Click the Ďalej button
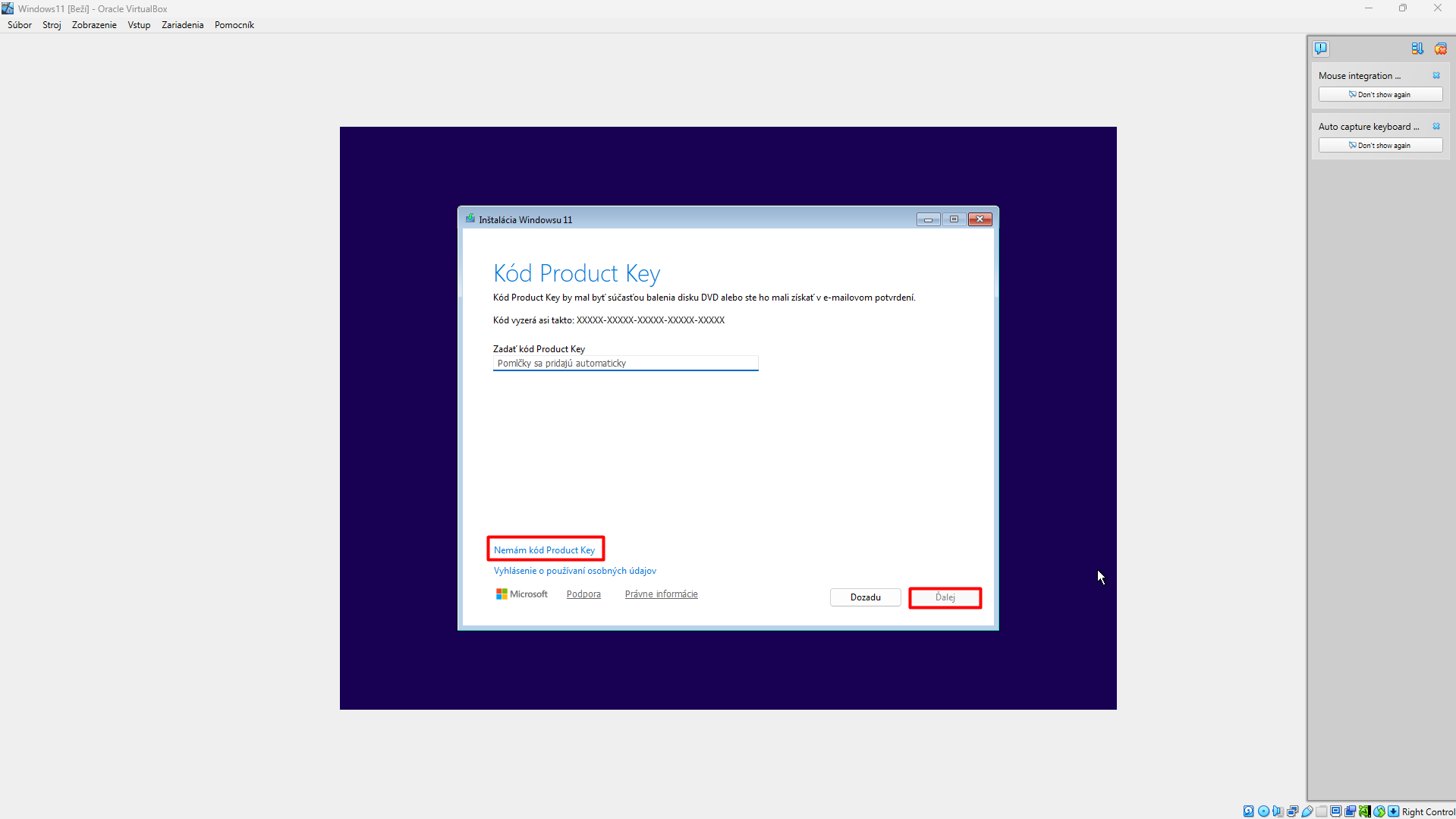This screenshot has height=819, width=1456. click(945, 597)
